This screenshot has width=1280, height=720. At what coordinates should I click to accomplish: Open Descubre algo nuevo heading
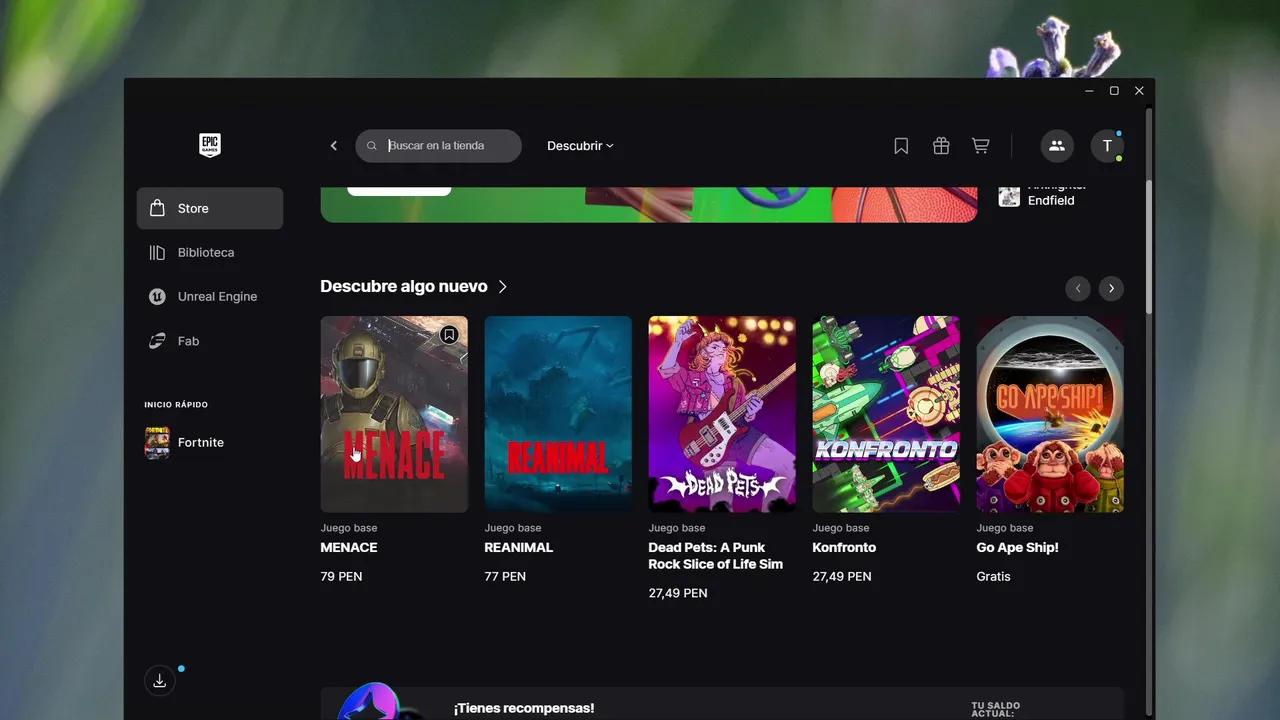pyautogui.click(x=404, y=287)
